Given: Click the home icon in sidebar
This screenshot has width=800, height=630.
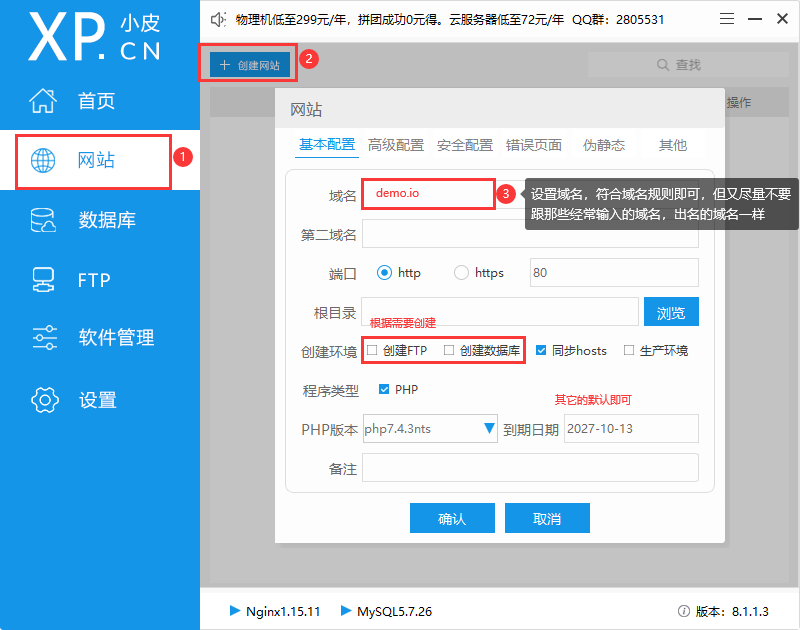Looking at the screenshot, I should tap(43, 100).
